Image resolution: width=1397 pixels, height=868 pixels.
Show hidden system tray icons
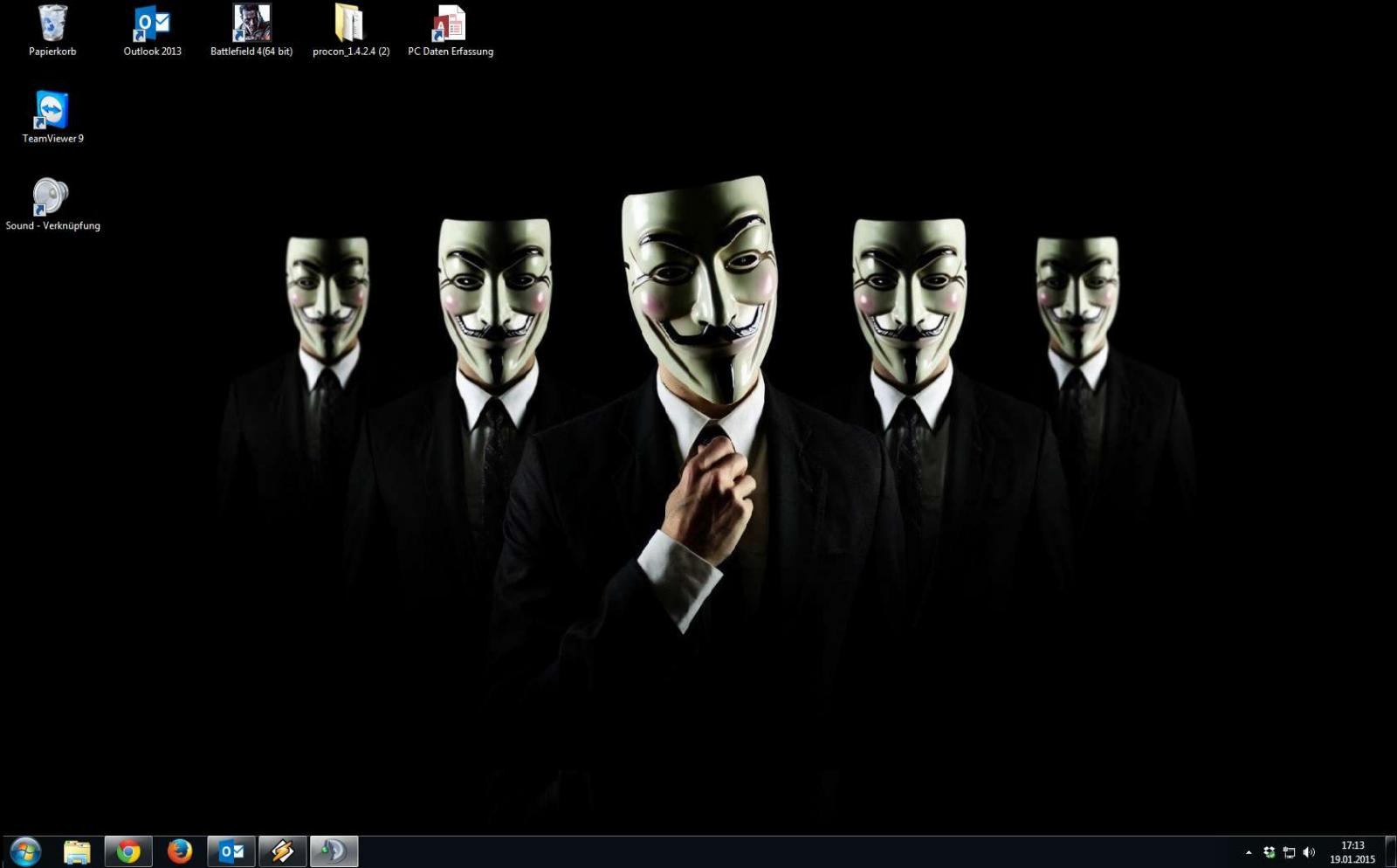[1249, 852]
